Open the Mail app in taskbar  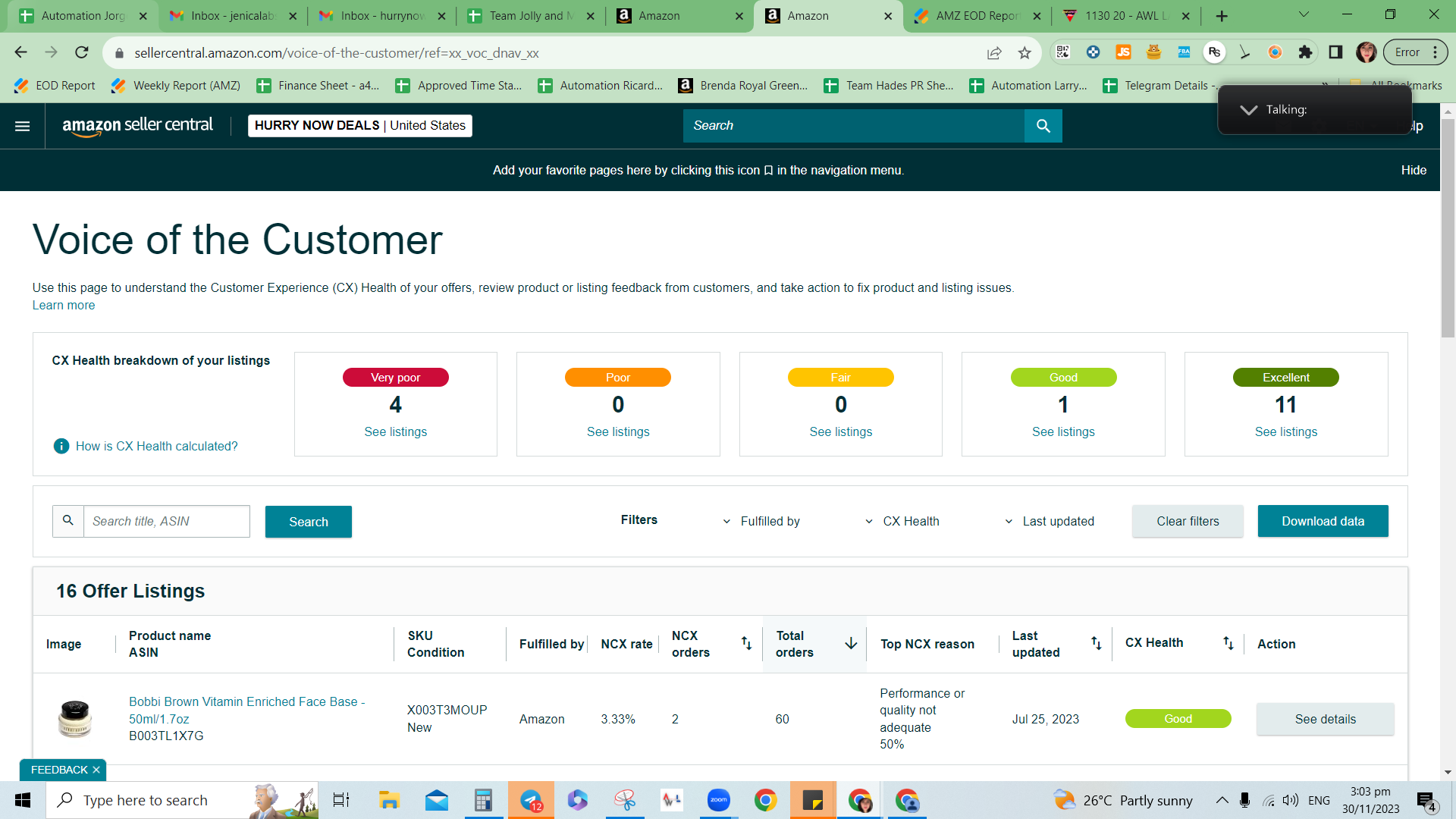436,800
